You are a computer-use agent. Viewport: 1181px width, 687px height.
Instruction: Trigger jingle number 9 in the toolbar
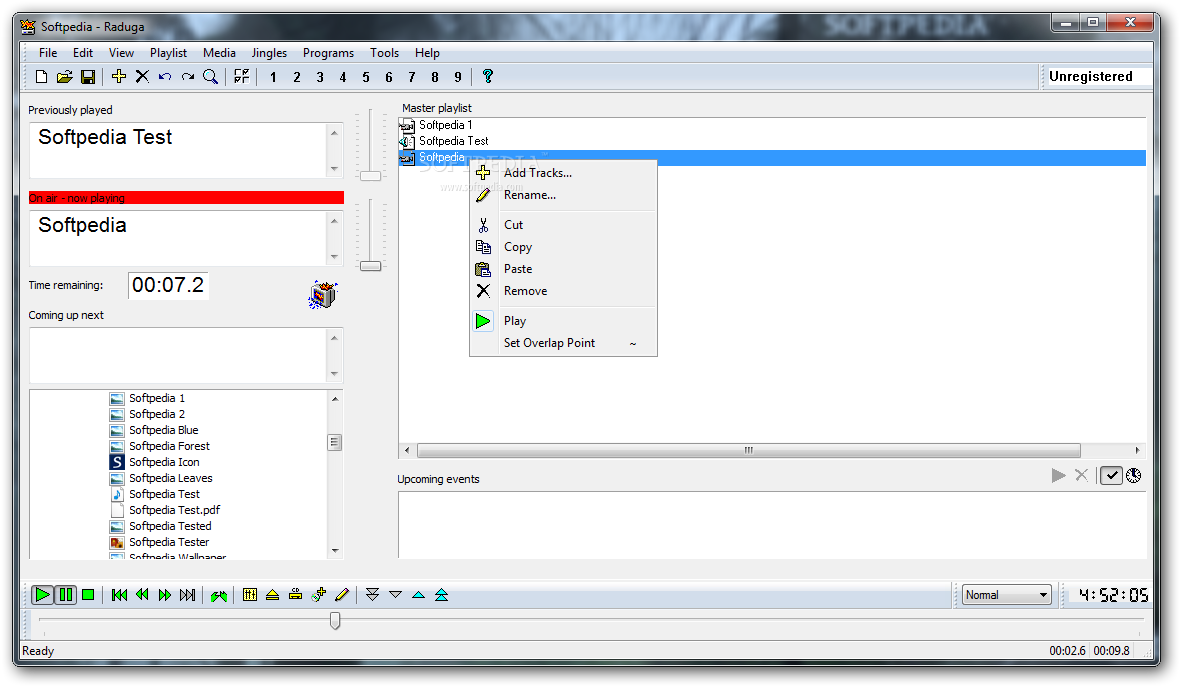click(458, 77)
